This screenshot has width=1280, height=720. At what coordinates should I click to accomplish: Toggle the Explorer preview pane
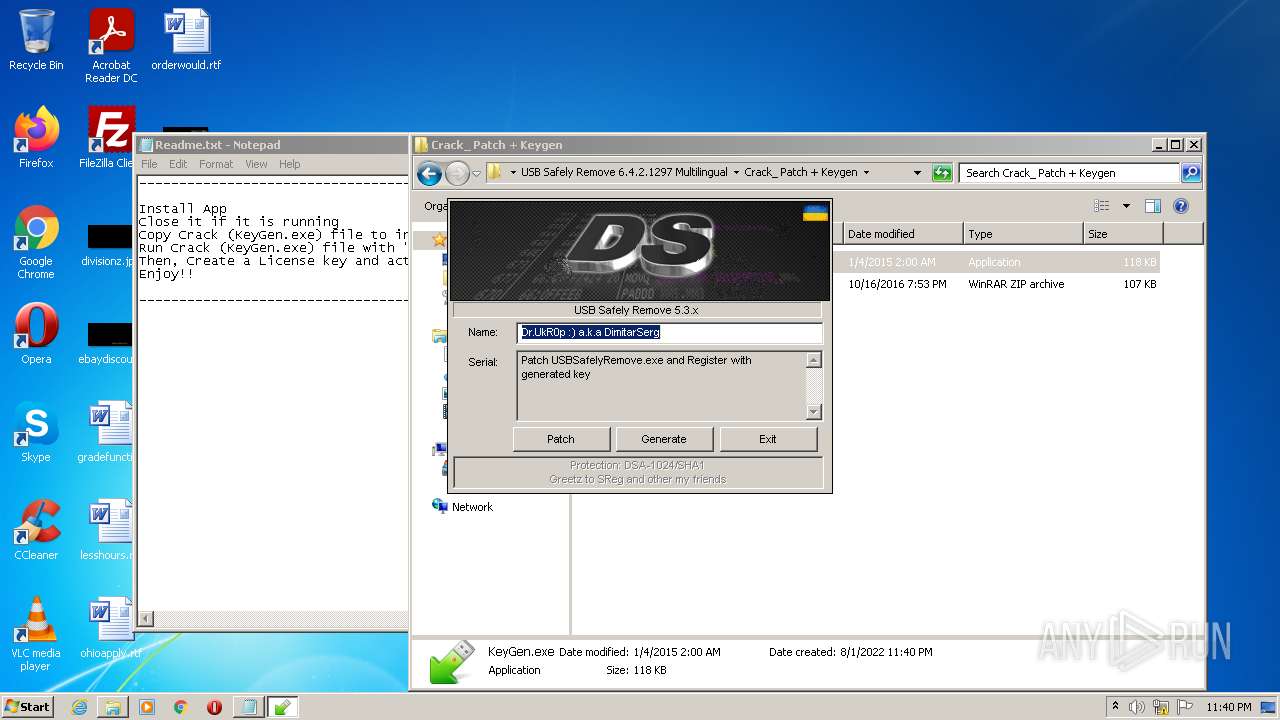(x=1152, y=206)
